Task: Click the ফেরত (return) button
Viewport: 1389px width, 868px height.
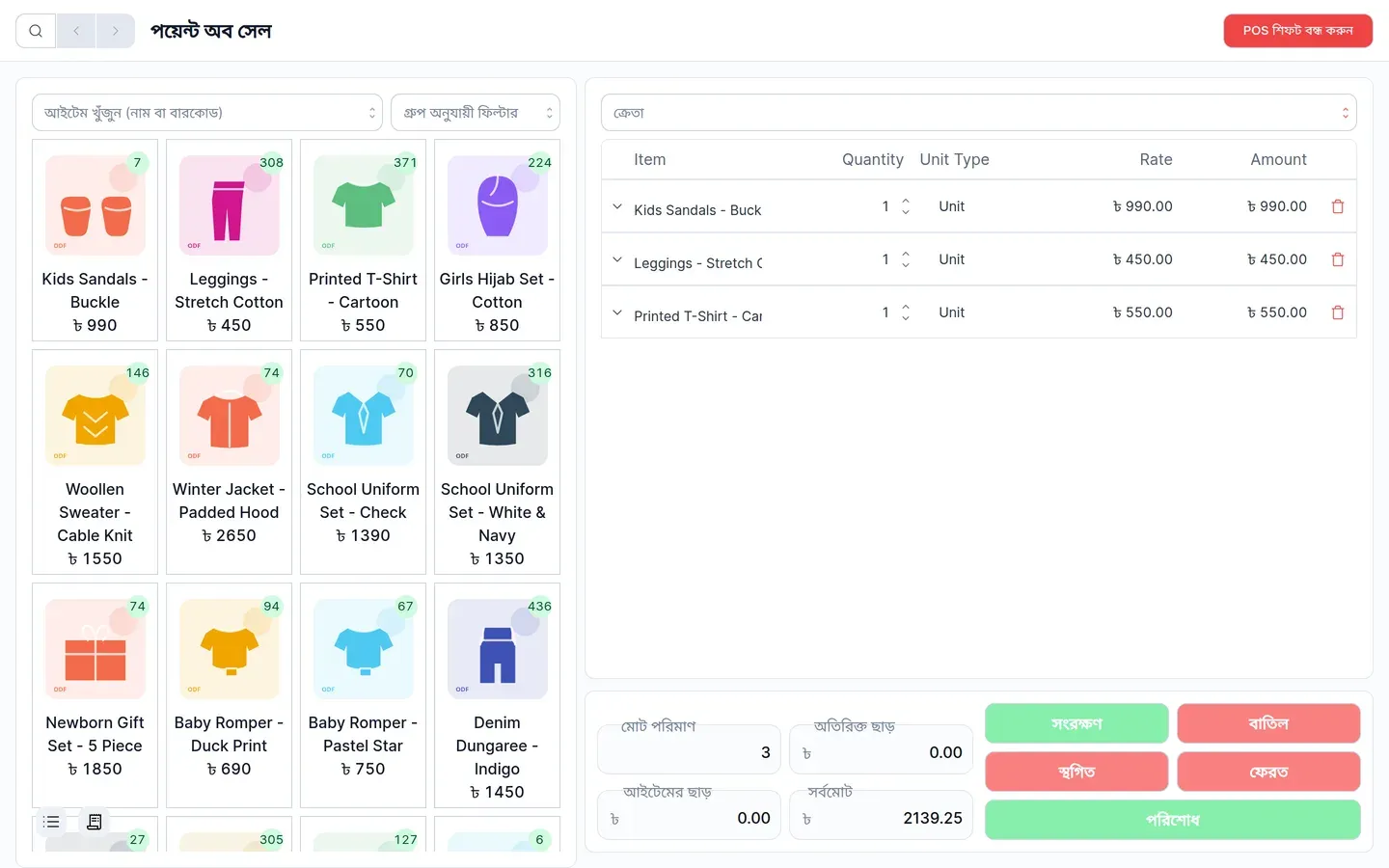Action: coord(1268,772)
